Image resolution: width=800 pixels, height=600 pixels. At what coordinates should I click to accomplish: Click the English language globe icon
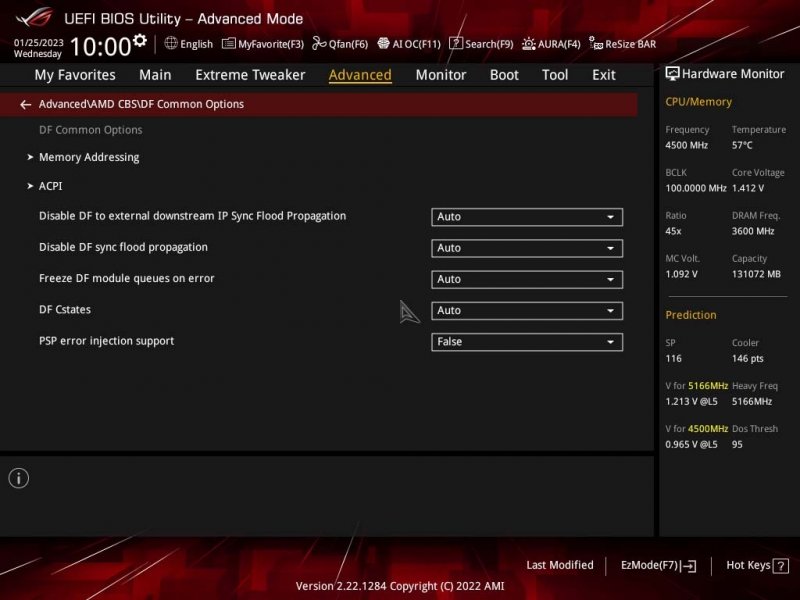point(171,43)
